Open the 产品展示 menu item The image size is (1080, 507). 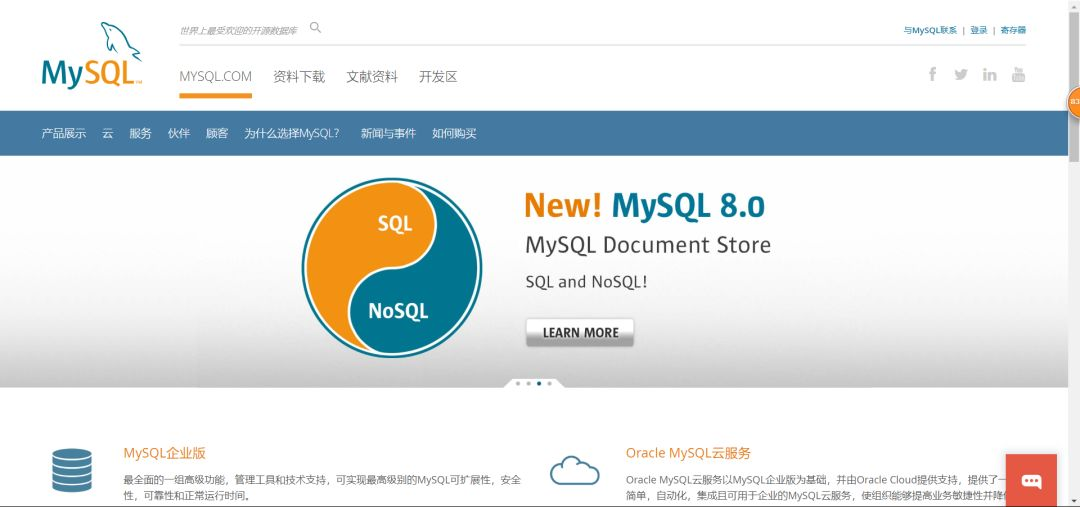point(64,134)
